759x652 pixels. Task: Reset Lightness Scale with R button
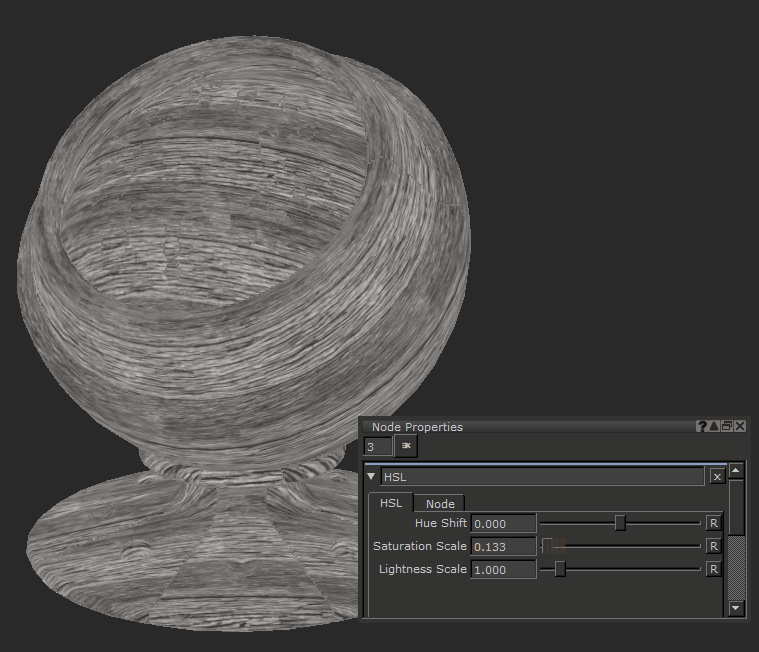(714, 569)
